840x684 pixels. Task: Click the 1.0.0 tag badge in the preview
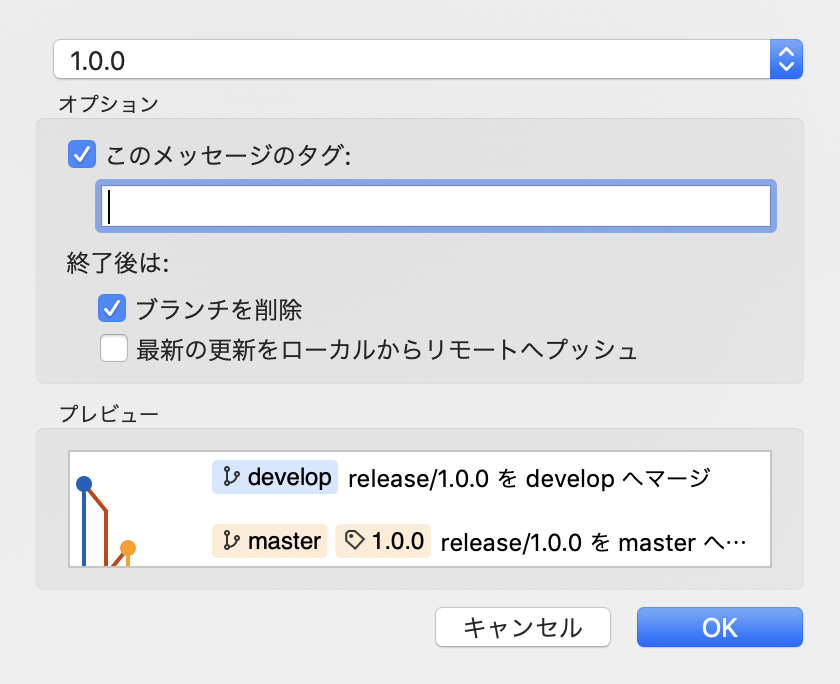(383, 541)
